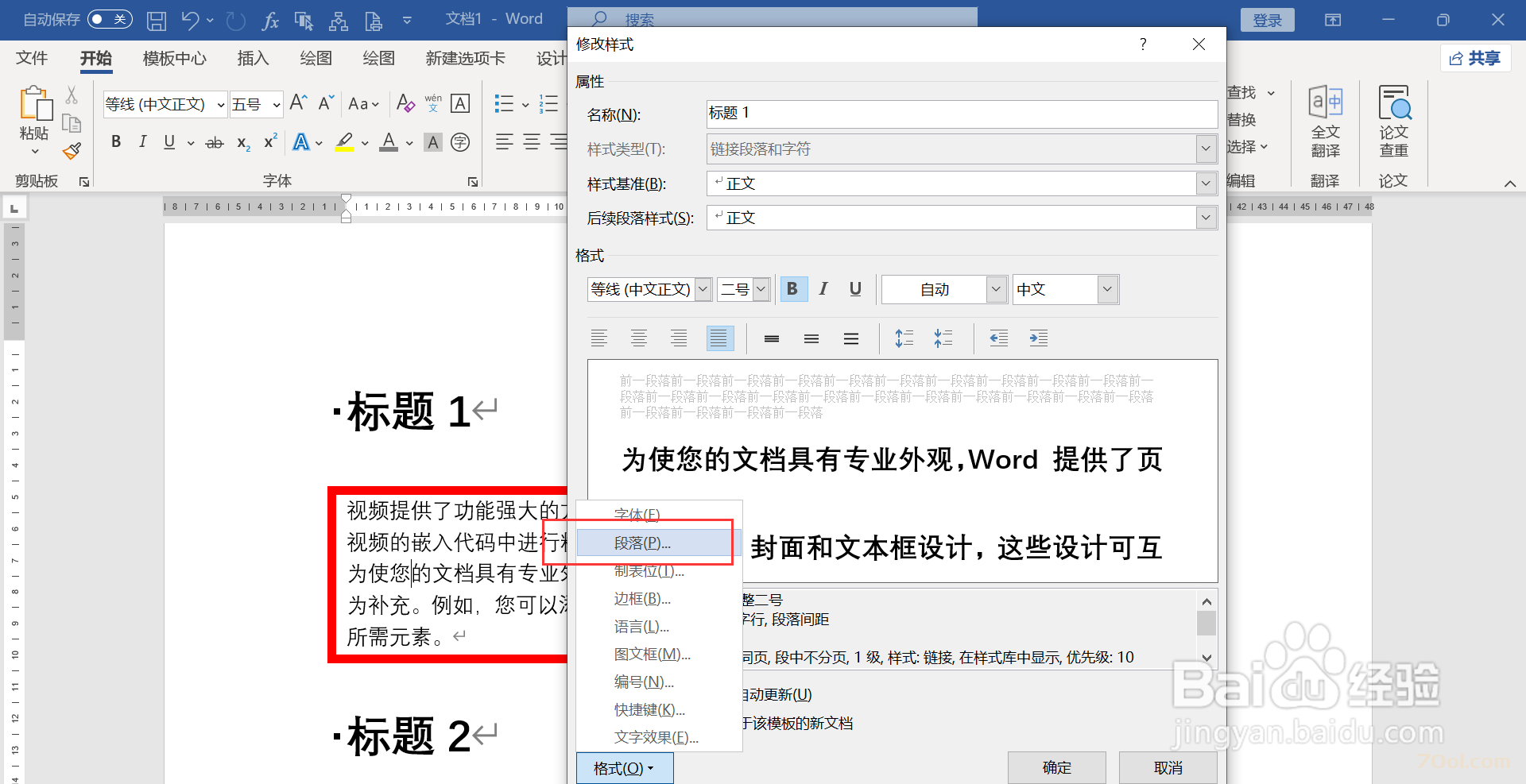The image size is (1526, 784).
Task: Click the character border A icon
Action: pos(460,103)
